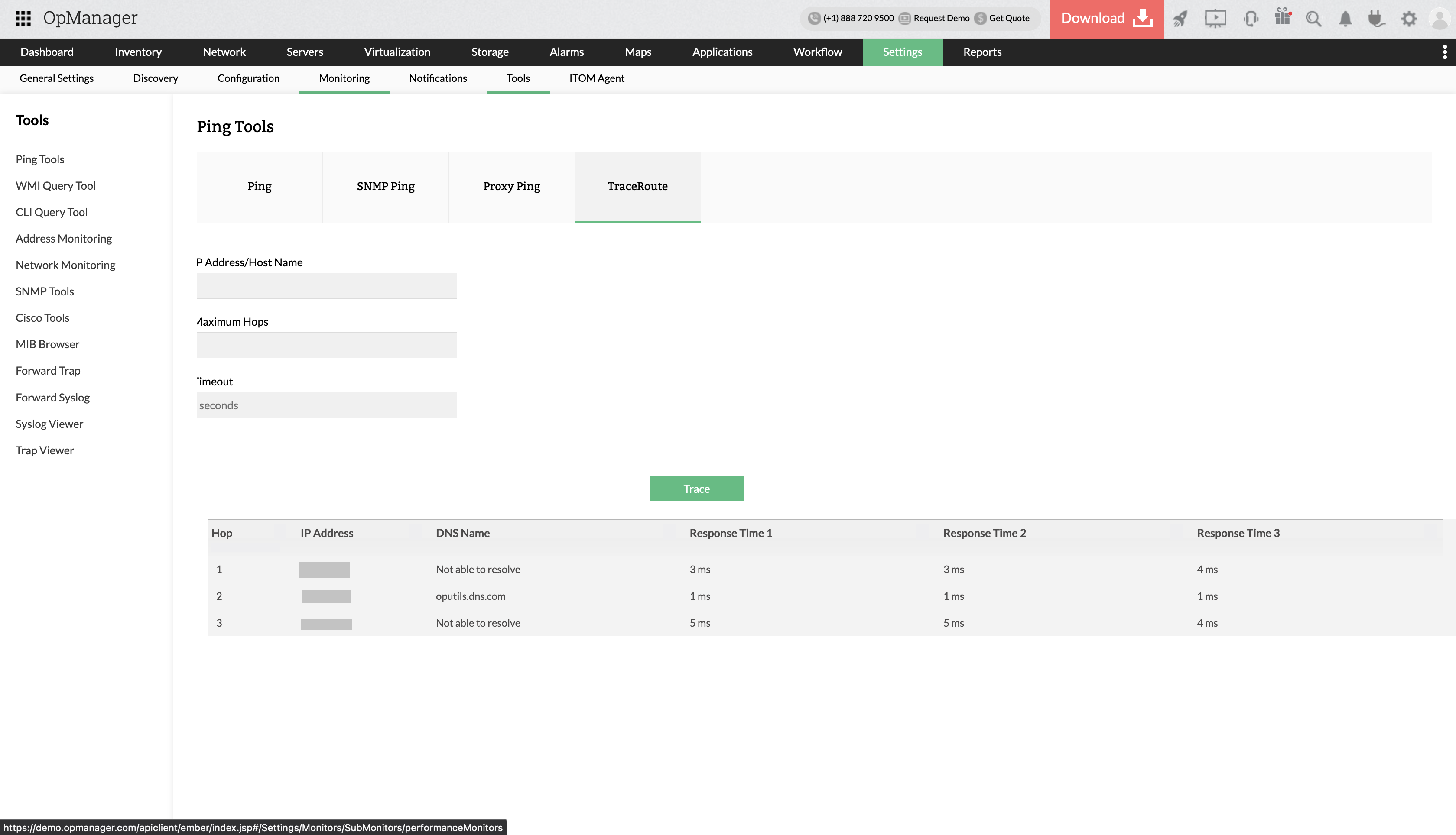Click the user profile avatar icon
Viewport: 1456px width, 835px height.
click(x=1440, y=19)
